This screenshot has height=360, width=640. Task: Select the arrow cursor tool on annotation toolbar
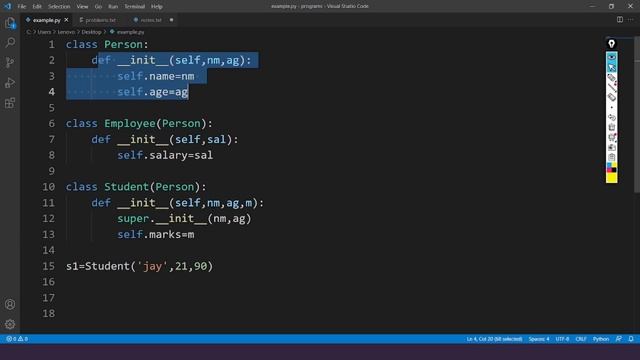click(x=611, y=67)
